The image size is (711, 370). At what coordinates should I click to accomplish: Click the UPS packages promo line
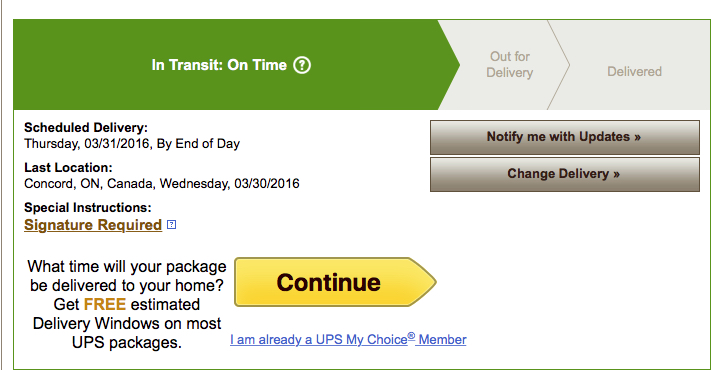click(x=127, y=342)
